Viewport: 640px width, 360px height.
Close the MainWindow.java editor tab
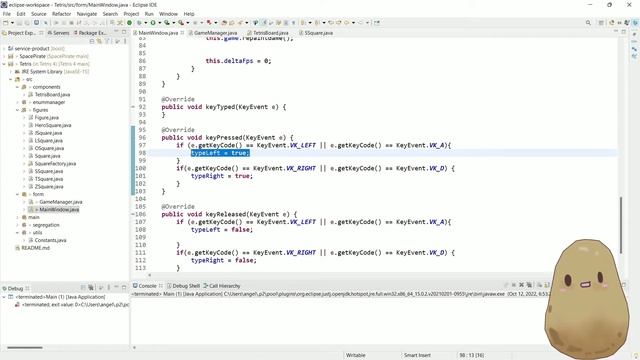[x=182, y=33]
